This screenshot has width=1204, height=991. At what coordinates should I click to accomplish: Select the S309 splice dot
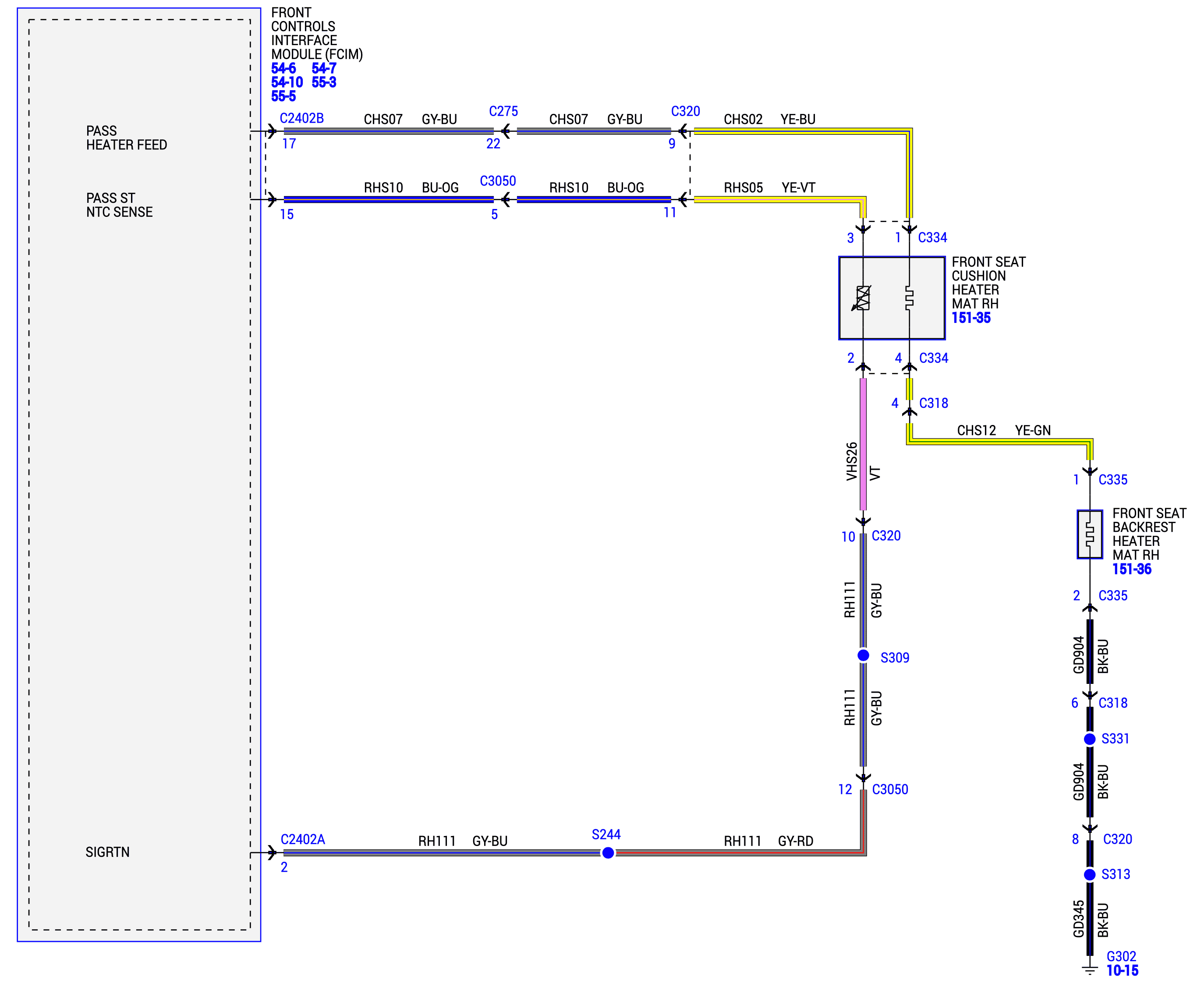click(863, 655)
